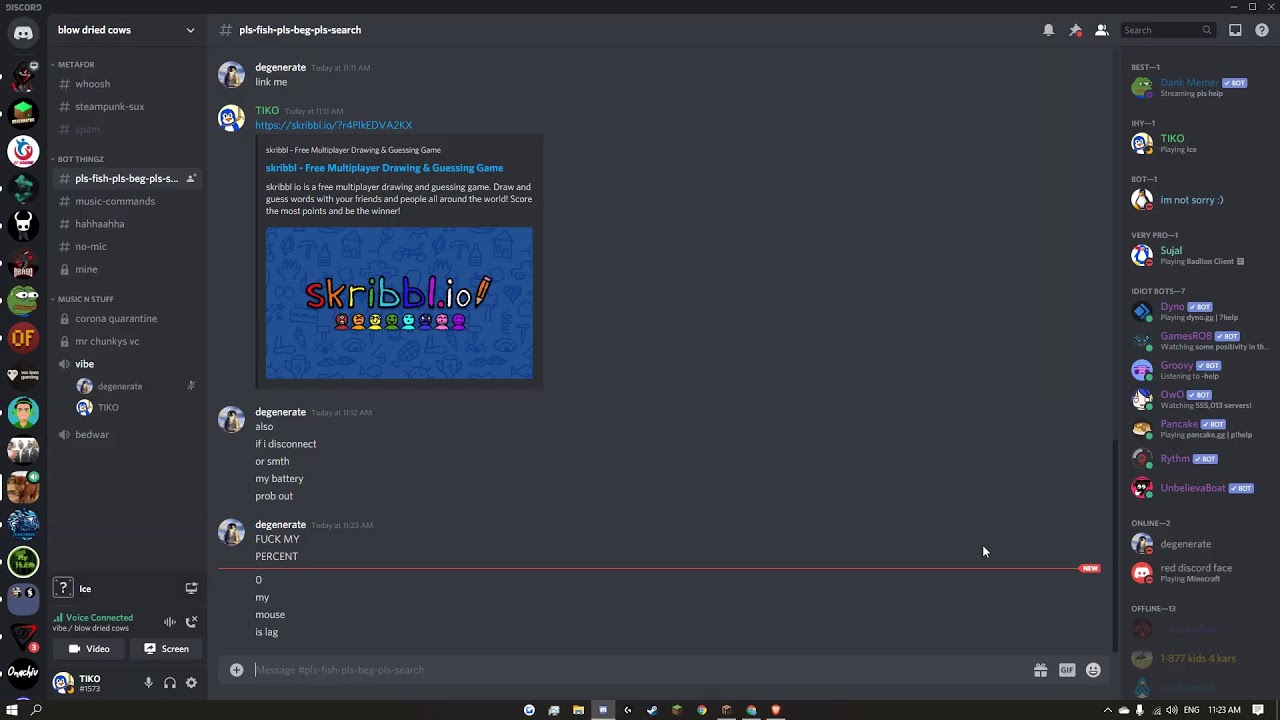Open create invite icon on current channel
This screenshot has width=1280, height=720.
191,179
